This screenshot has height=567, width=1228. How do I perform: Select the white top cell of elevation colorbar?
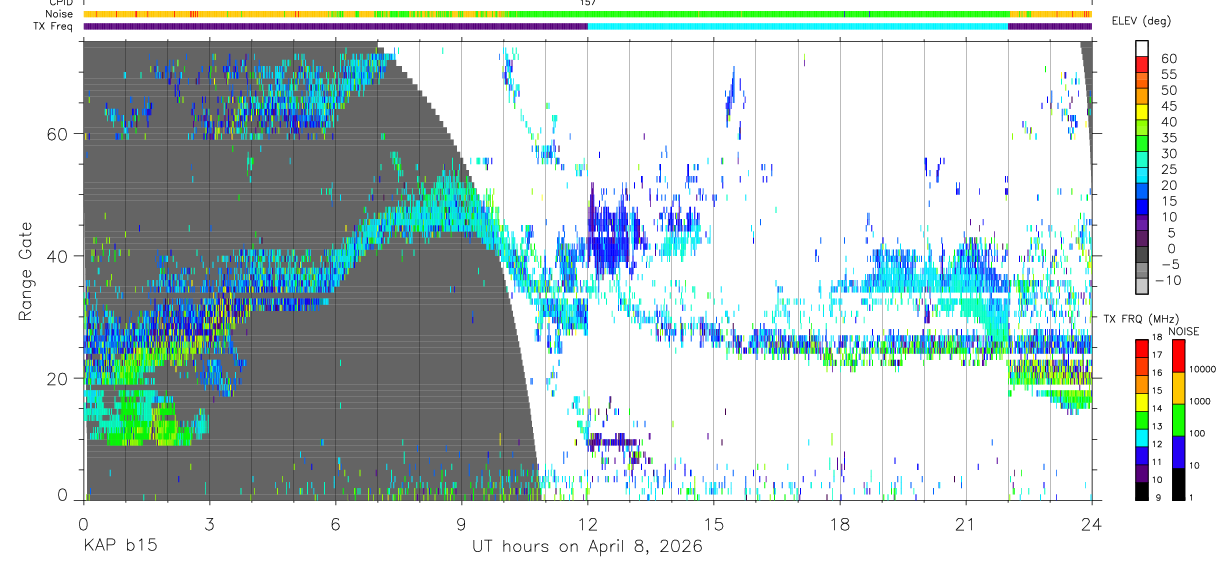click(1142, 49)
